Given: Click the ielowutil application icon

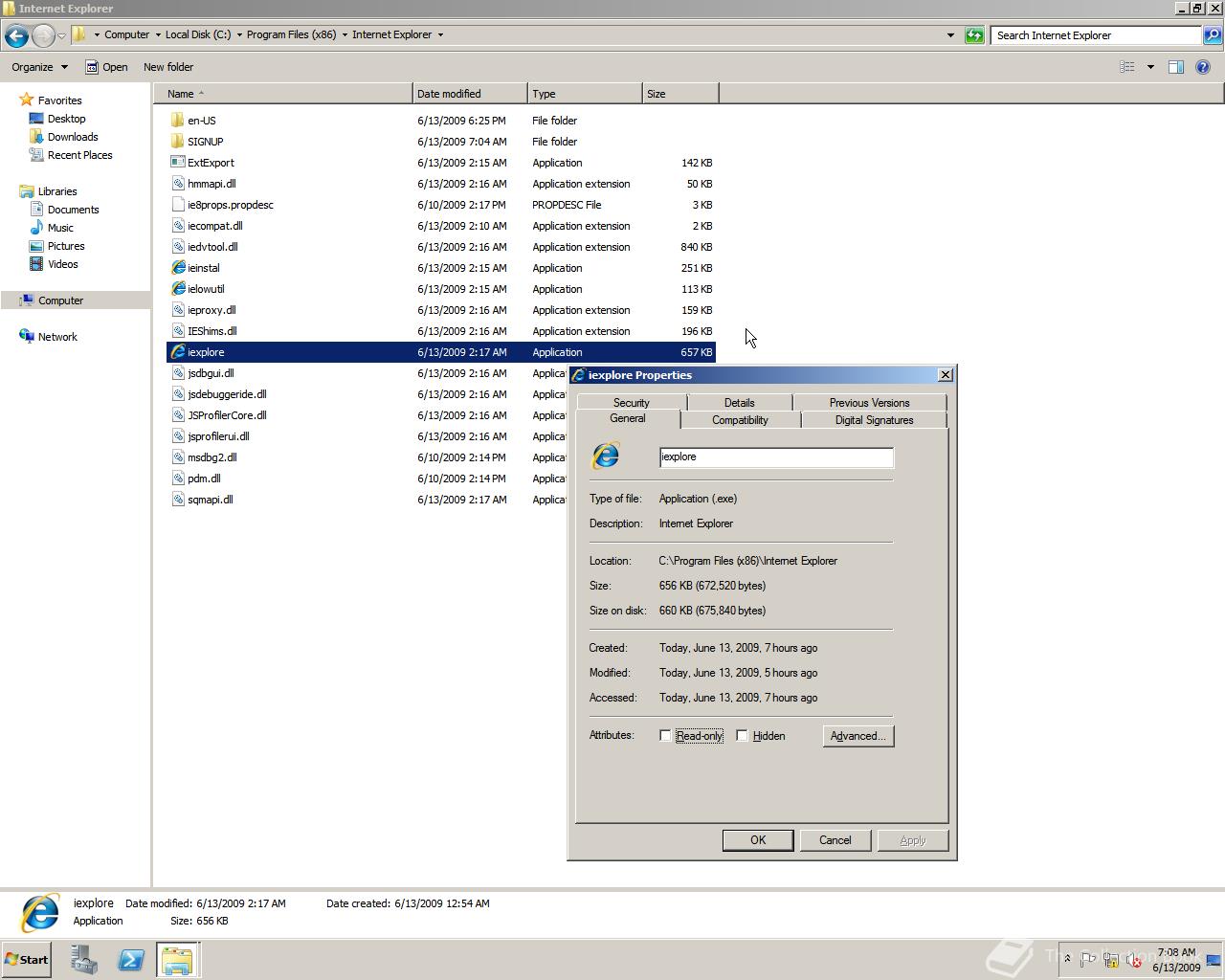Looking at the screenshot, I should pos(177,289).
